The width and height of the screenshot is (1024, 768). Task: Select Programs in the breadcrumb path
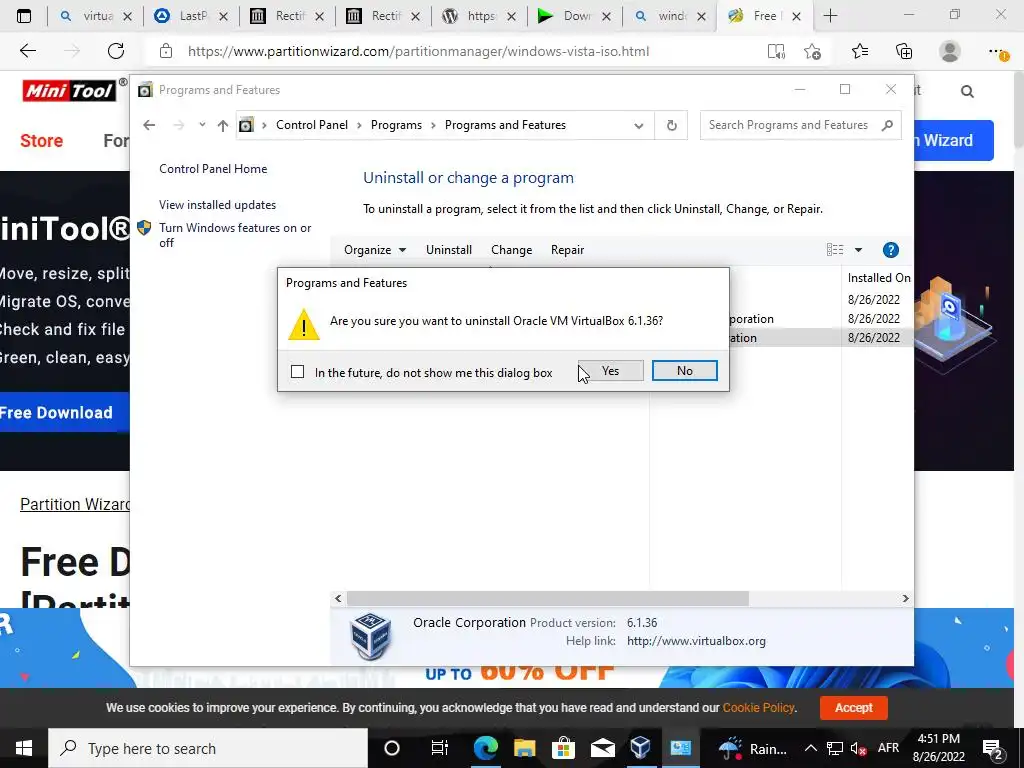click(396, 125)
